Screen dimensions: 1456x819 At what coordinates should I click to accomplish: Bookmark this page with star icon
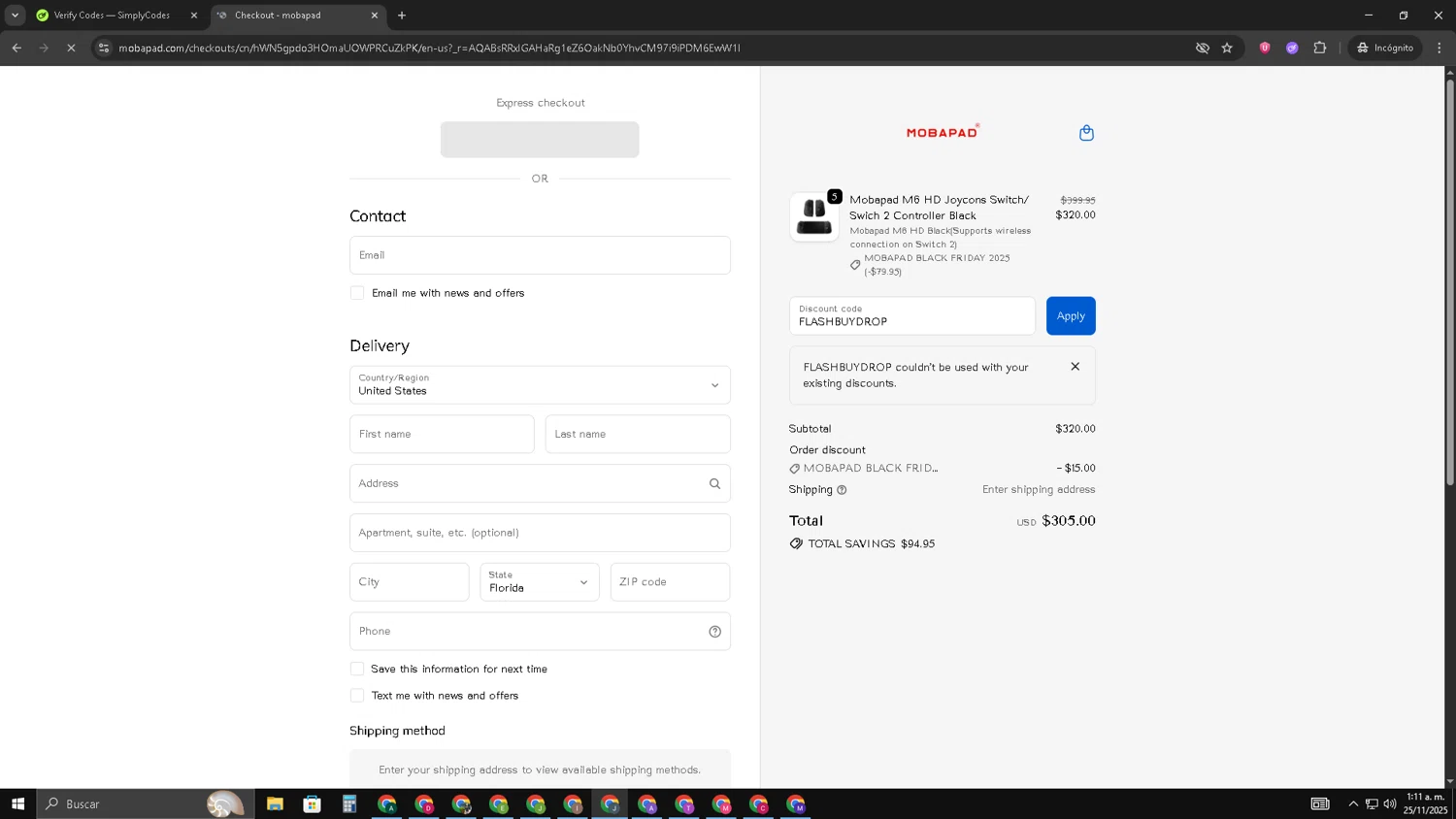coord(1227,48)
